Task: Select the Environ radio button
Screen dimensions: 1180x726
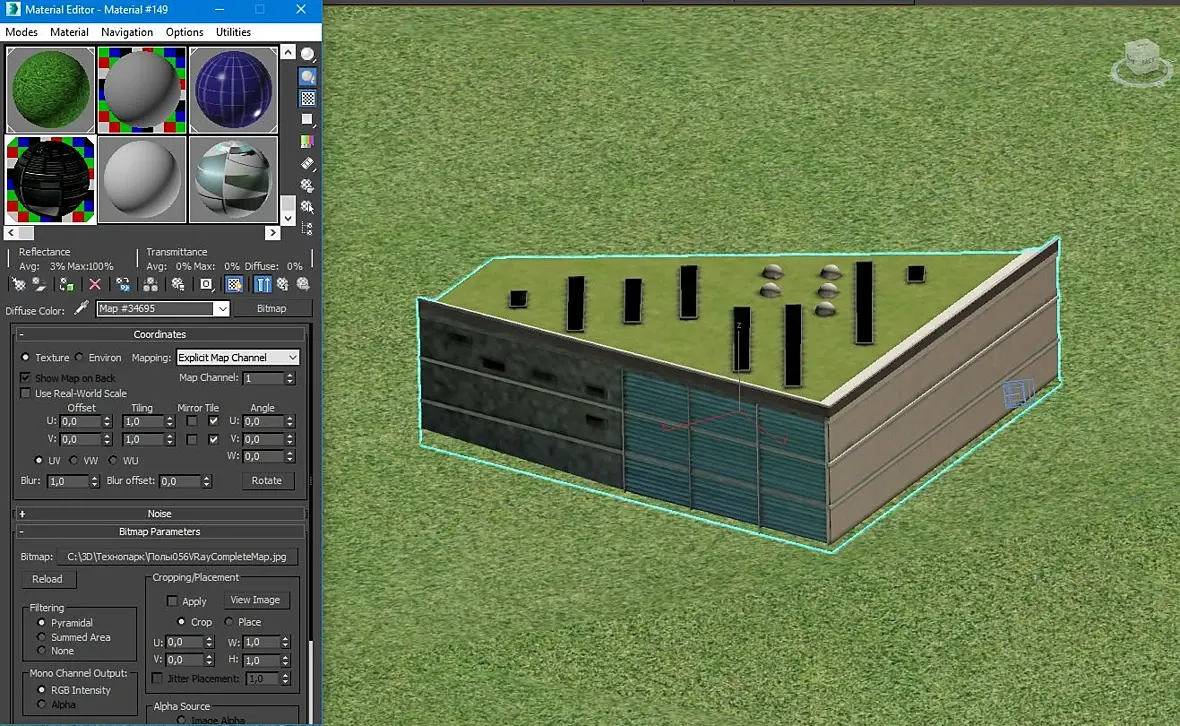Action: (79, 357)
